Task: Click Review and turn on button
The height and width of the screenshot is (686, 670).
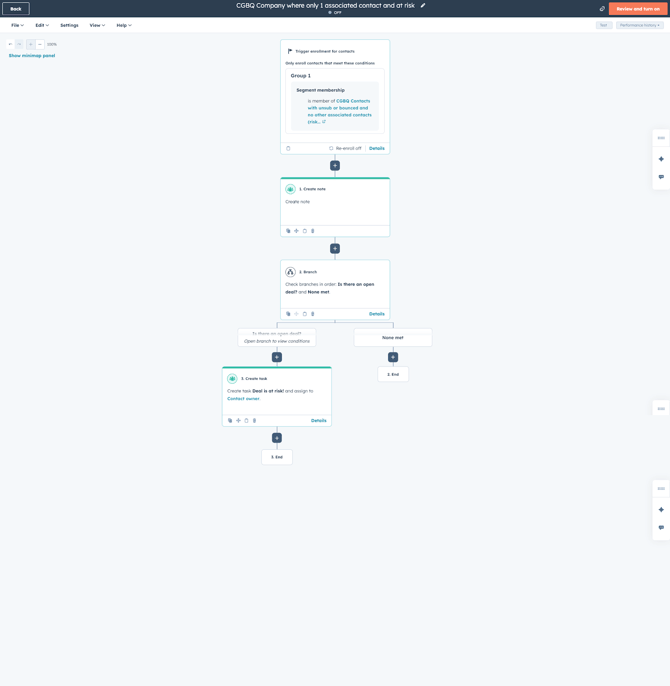Action: click(x=637, y=9)
